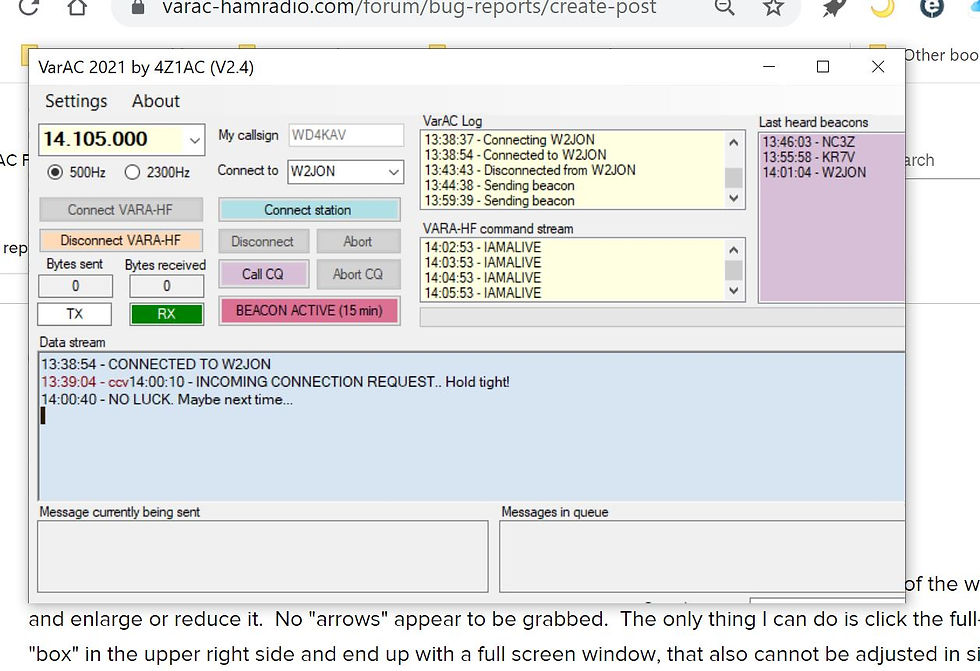Click log entry 'Disconnected from W2JON'
980x671 pixels.
tap(530, 170)
